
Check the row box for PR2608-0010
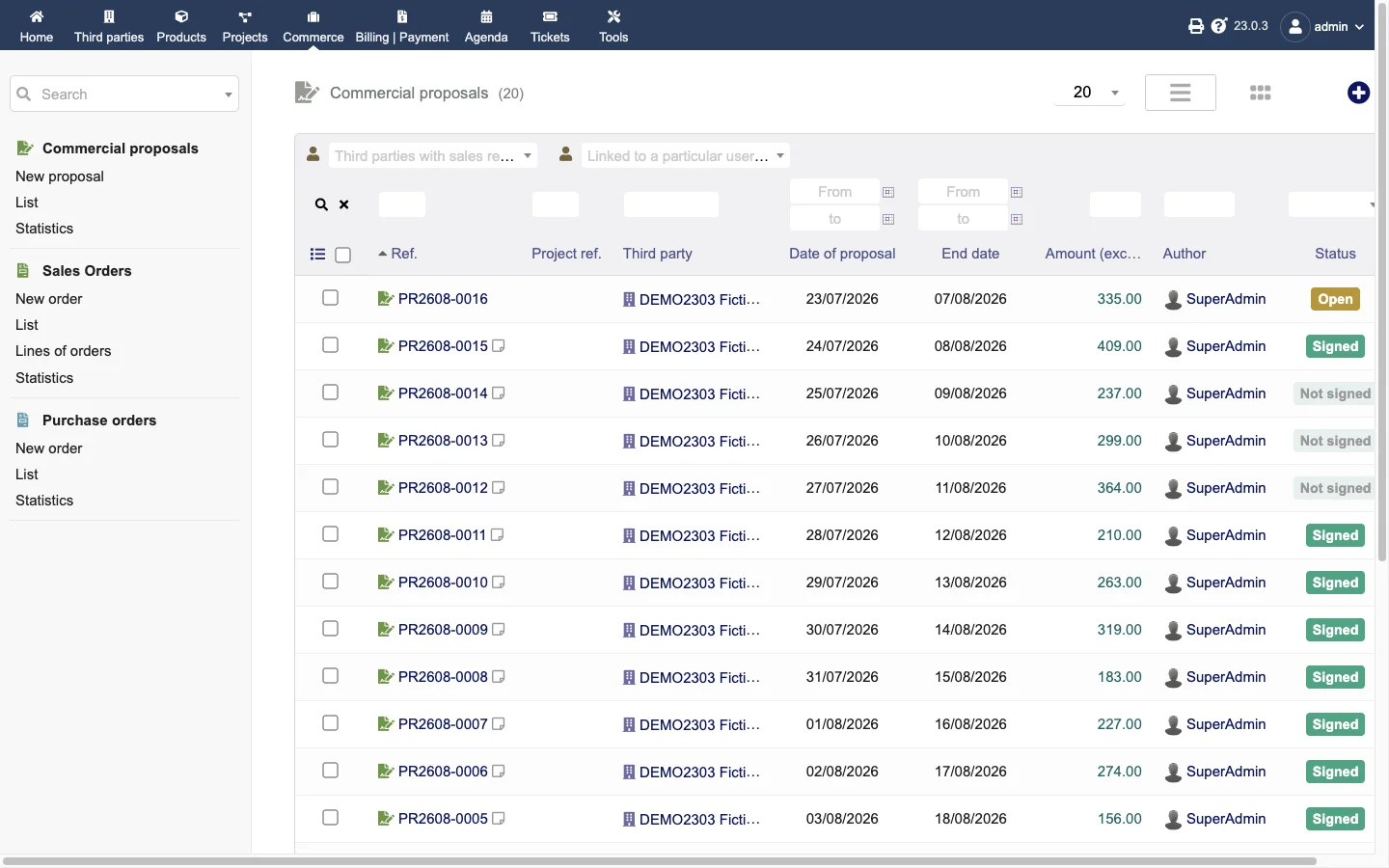tap(330, 582)
